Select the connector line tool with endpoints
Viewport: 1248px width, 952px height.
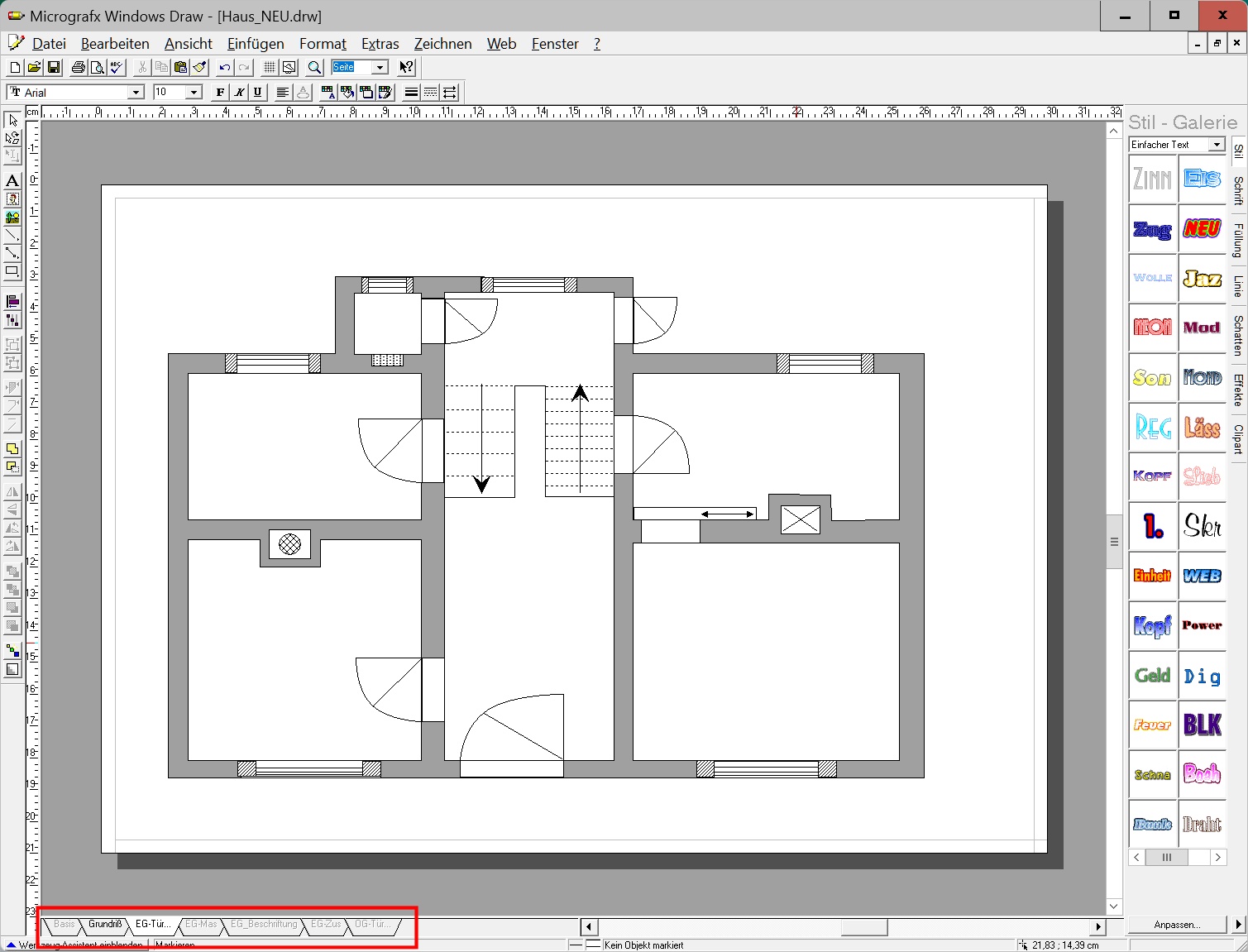(x=12, y=253)
